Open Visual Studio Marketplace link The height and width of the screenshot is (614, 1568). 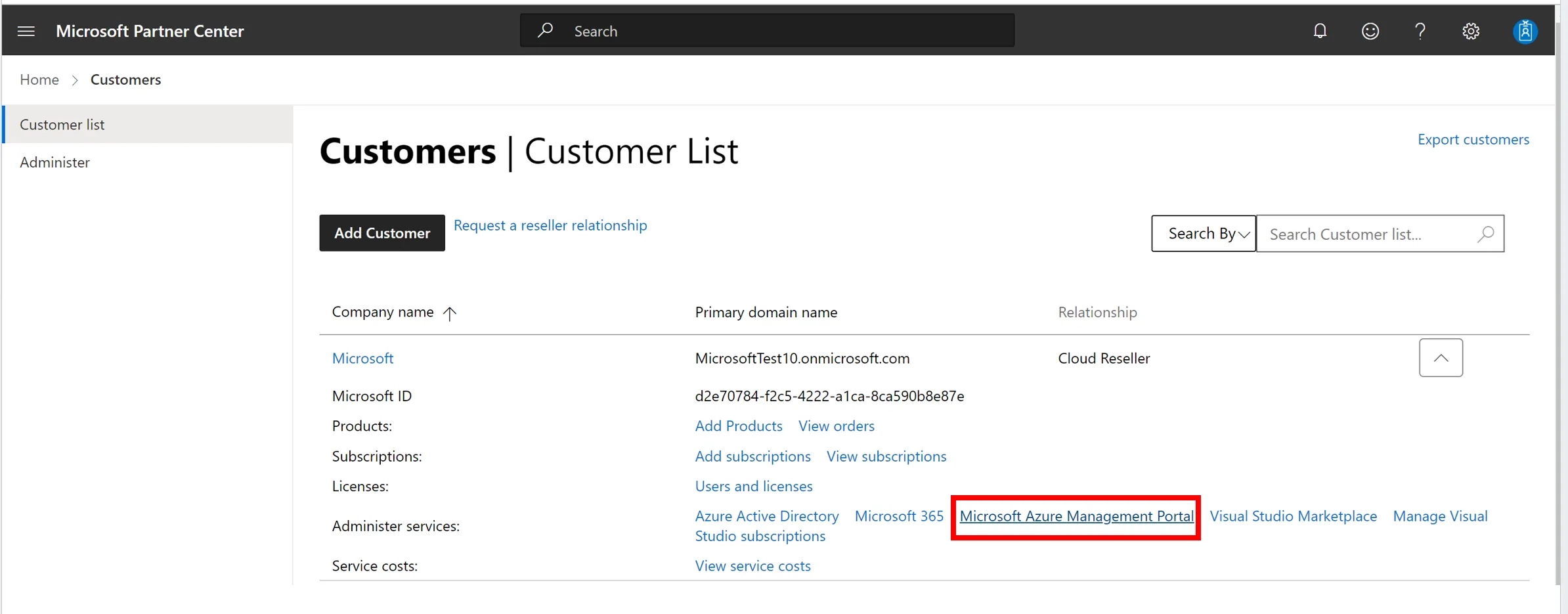(1294, 516)
